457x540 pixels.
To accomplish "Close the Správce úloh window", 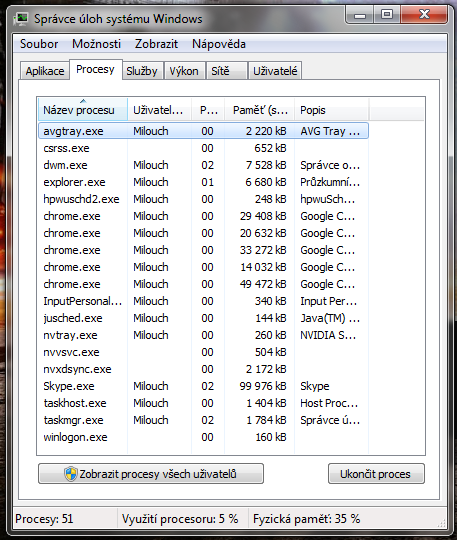I will click(x=424, y=14).
